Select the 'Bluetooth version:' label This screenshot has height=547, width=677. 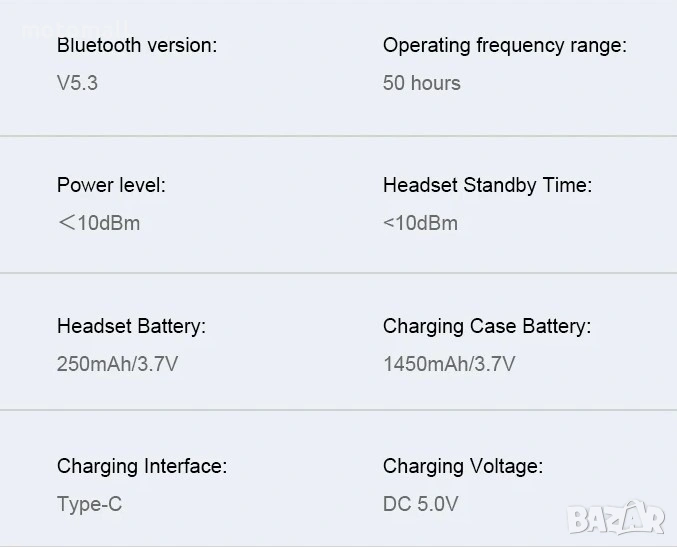137,45
